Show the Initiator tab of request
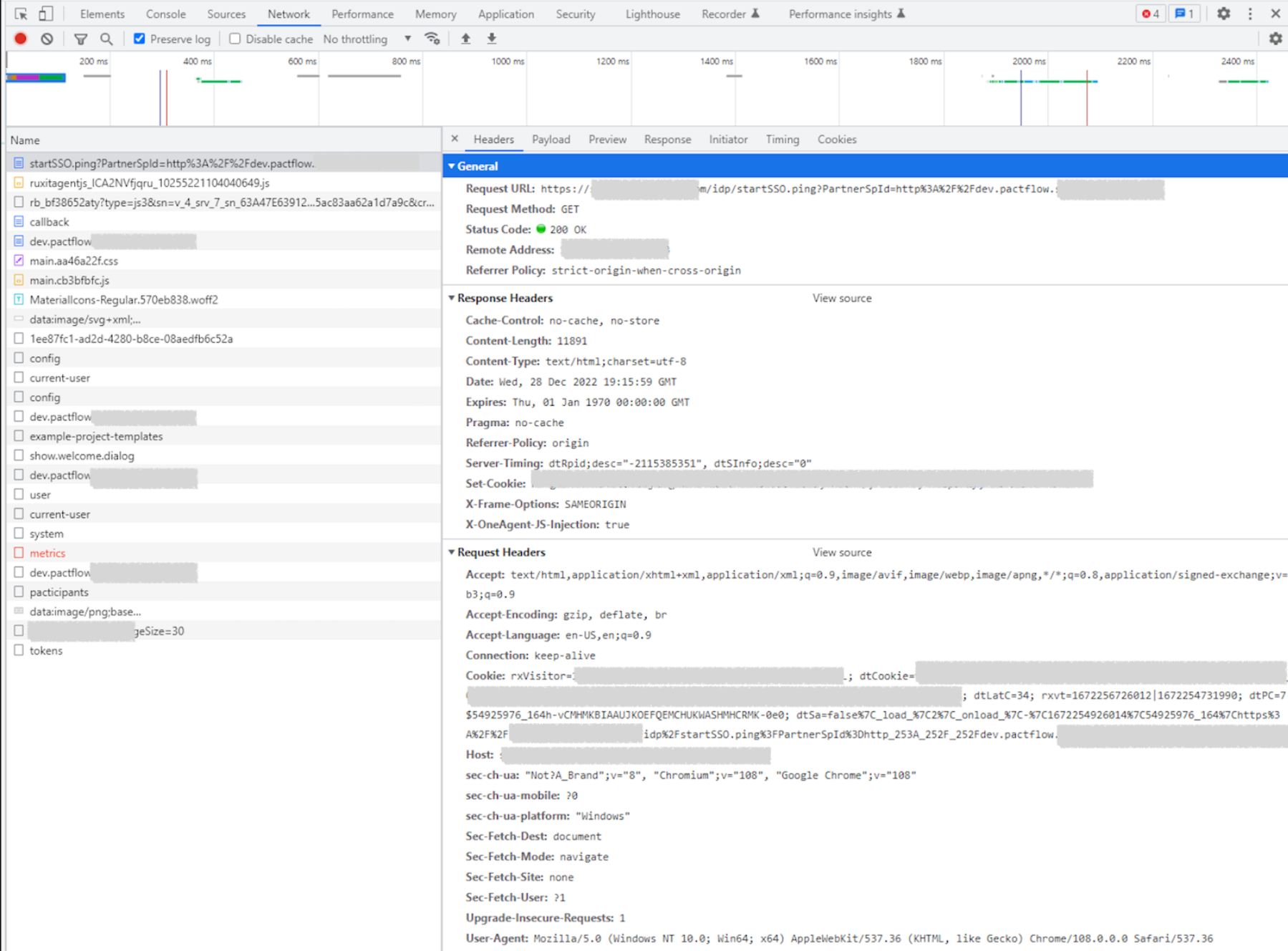Screen dimensions: 1288x951 click(728, 140)
